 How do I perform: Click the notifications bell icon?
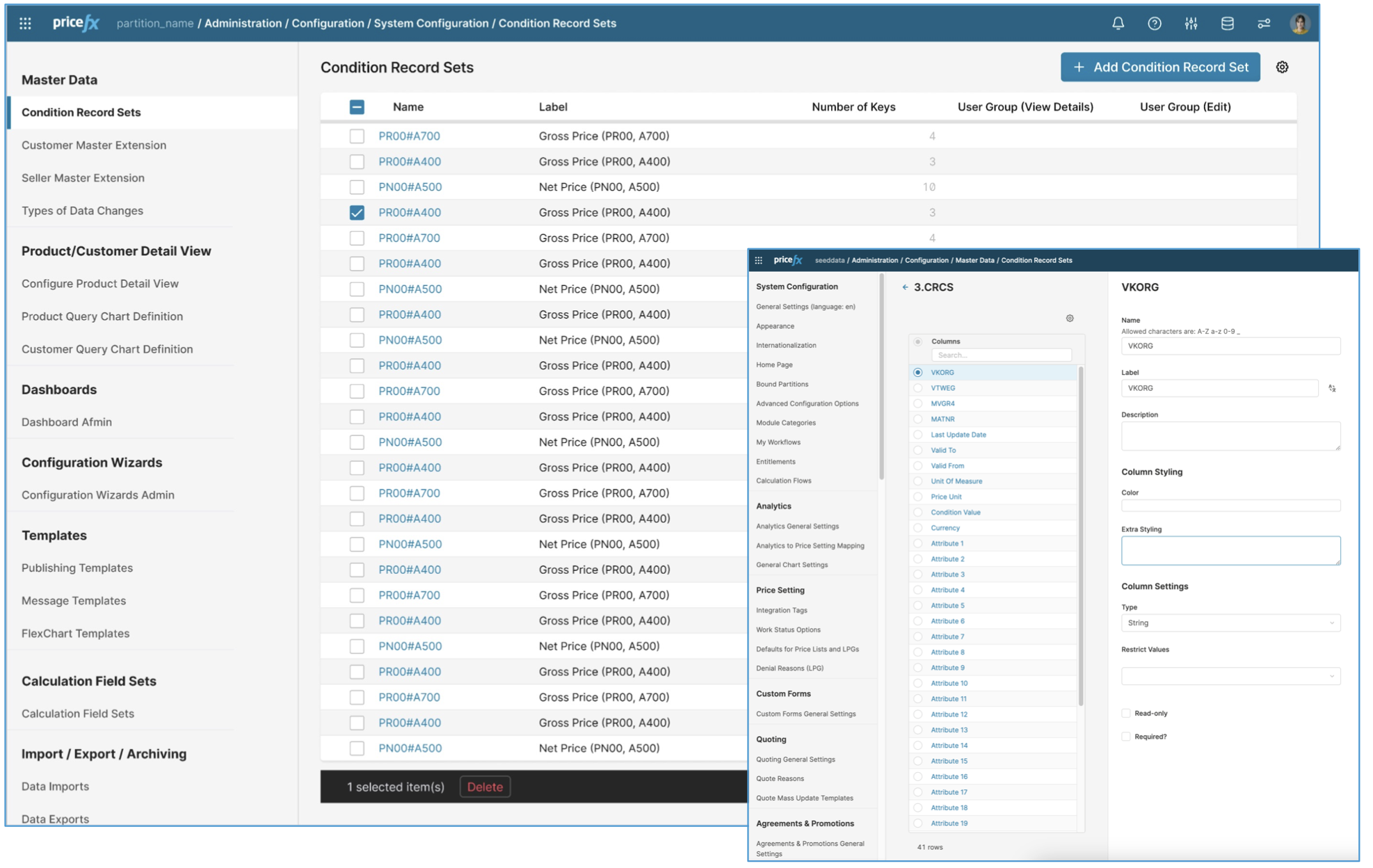1118,23
